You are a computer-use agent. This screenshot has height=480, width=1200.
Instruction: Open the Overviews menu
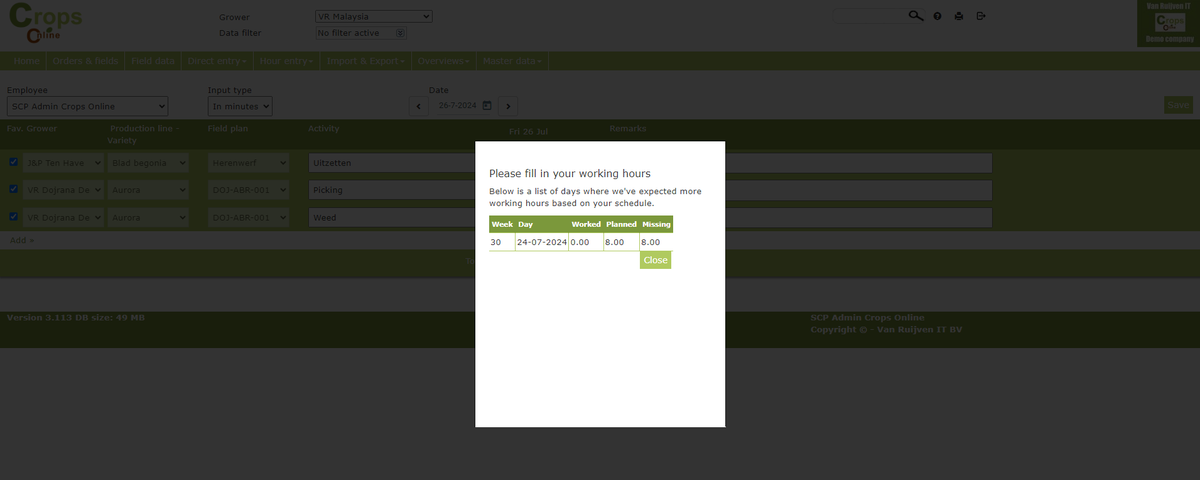[x=444, y=61]
